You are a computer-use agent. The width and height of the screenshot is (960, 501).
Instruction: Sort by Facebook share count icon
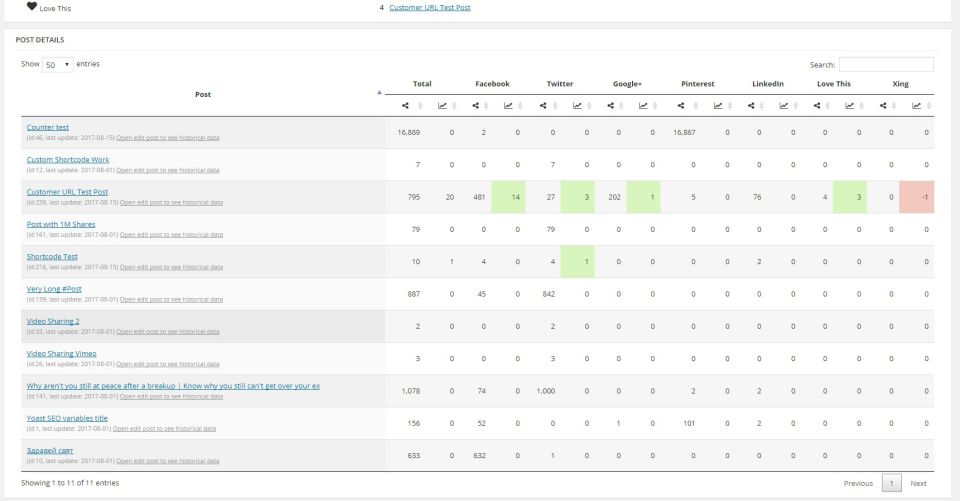pyautogui.click(x=475, y=105)
